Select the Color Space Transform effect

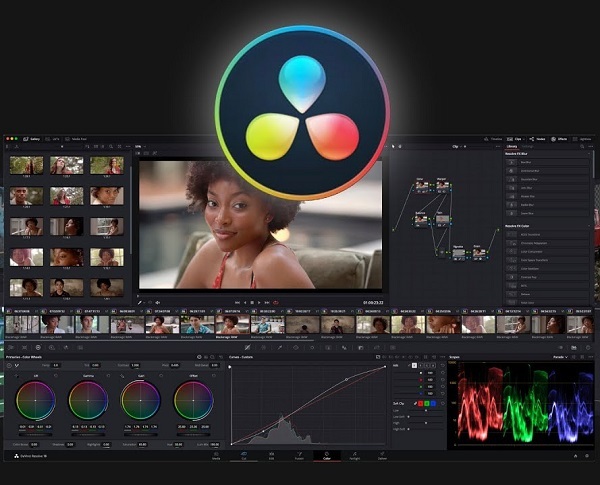point(548,260)
